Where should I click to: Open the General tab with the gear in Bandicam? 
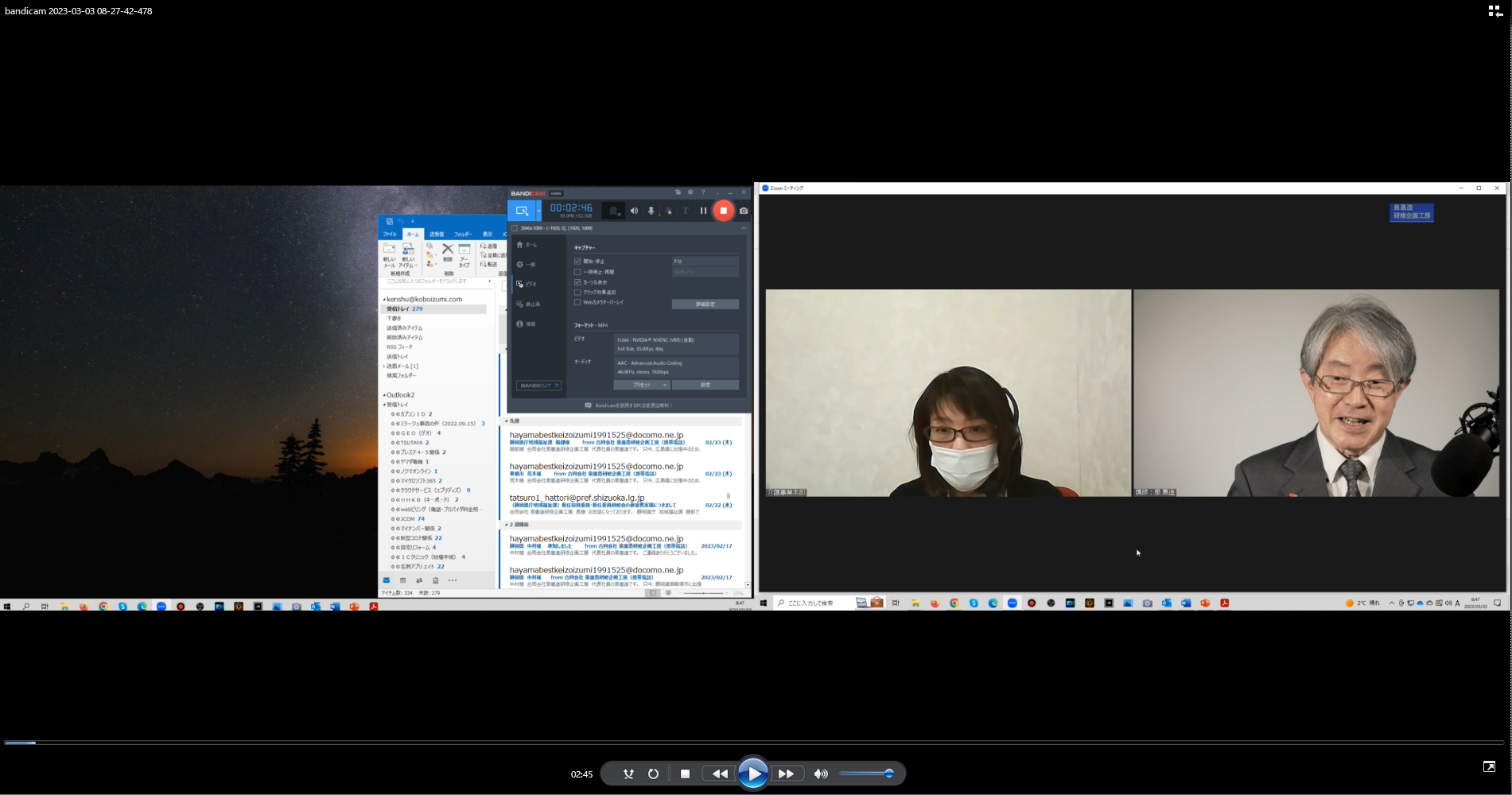(x=527, y=265)
